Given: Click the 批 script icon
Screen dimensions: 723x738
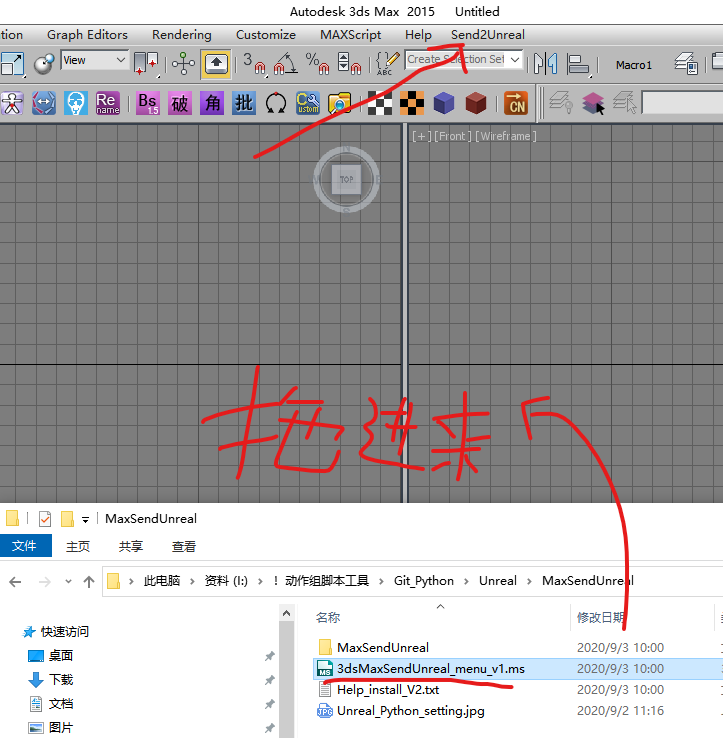Looking at the screenshot, I should coord(244,103).
